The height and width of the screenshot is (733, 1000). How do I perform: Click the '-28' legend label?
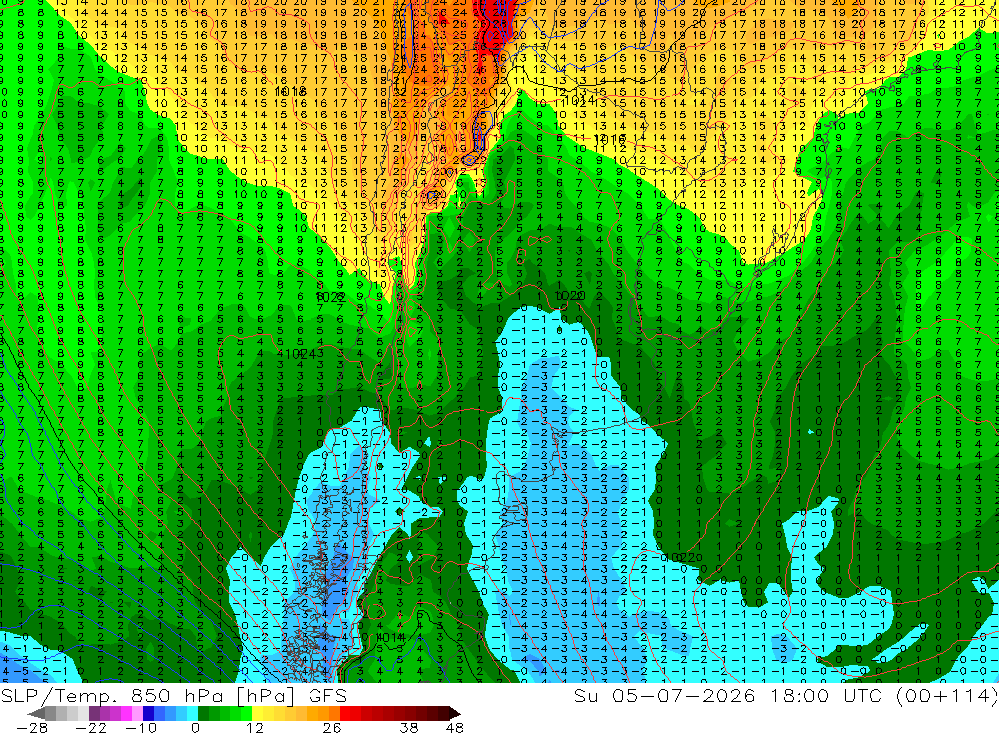pos(32,727)
